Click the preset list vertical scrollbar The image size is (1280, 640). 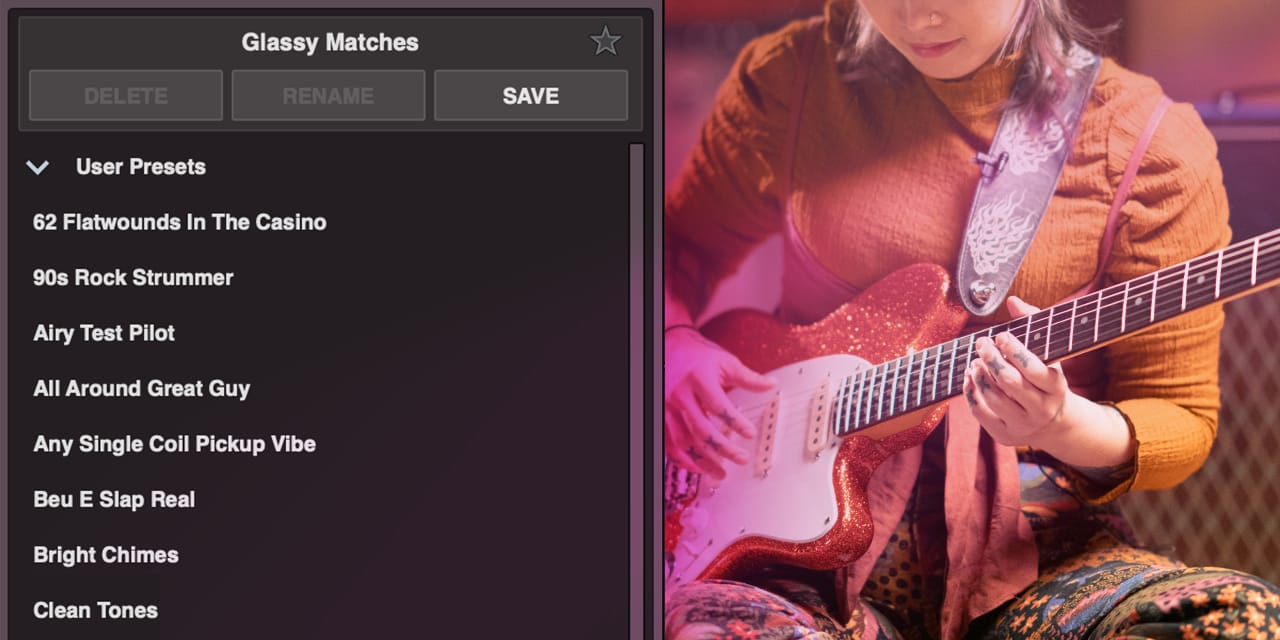click(636, 391)
